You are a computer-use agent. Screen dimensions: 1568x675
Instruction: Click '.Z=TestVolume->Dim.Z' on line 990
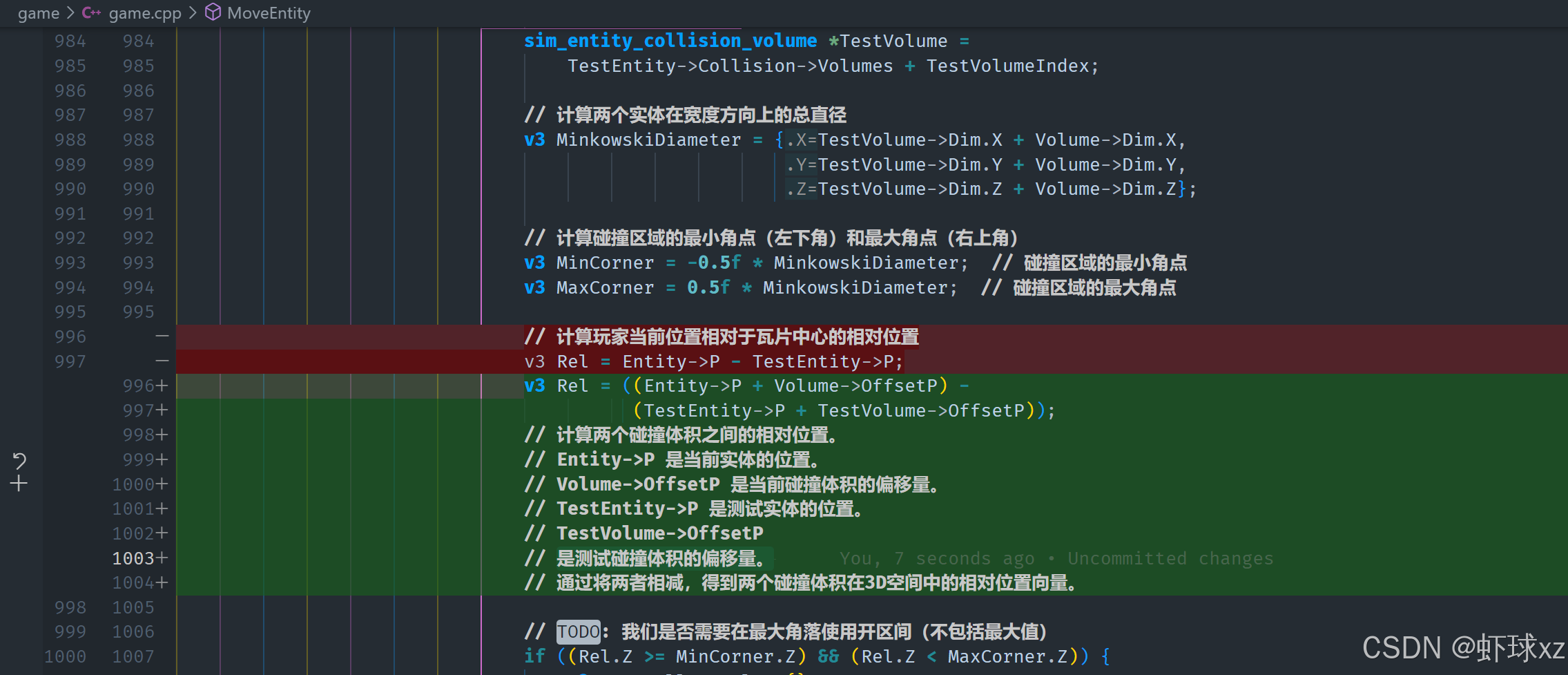[893, 189]
